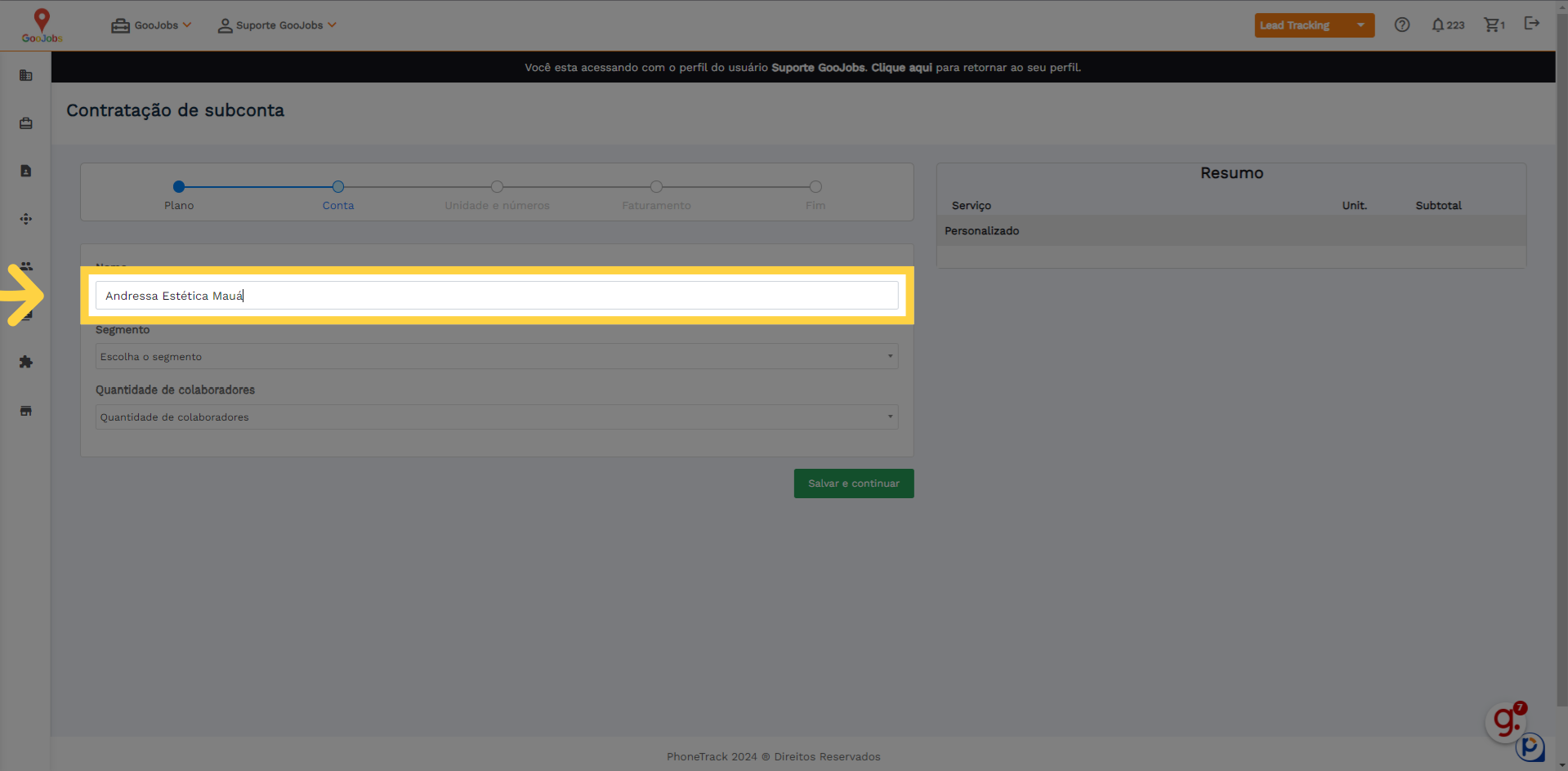Go to the Plano step

[179, 195]
